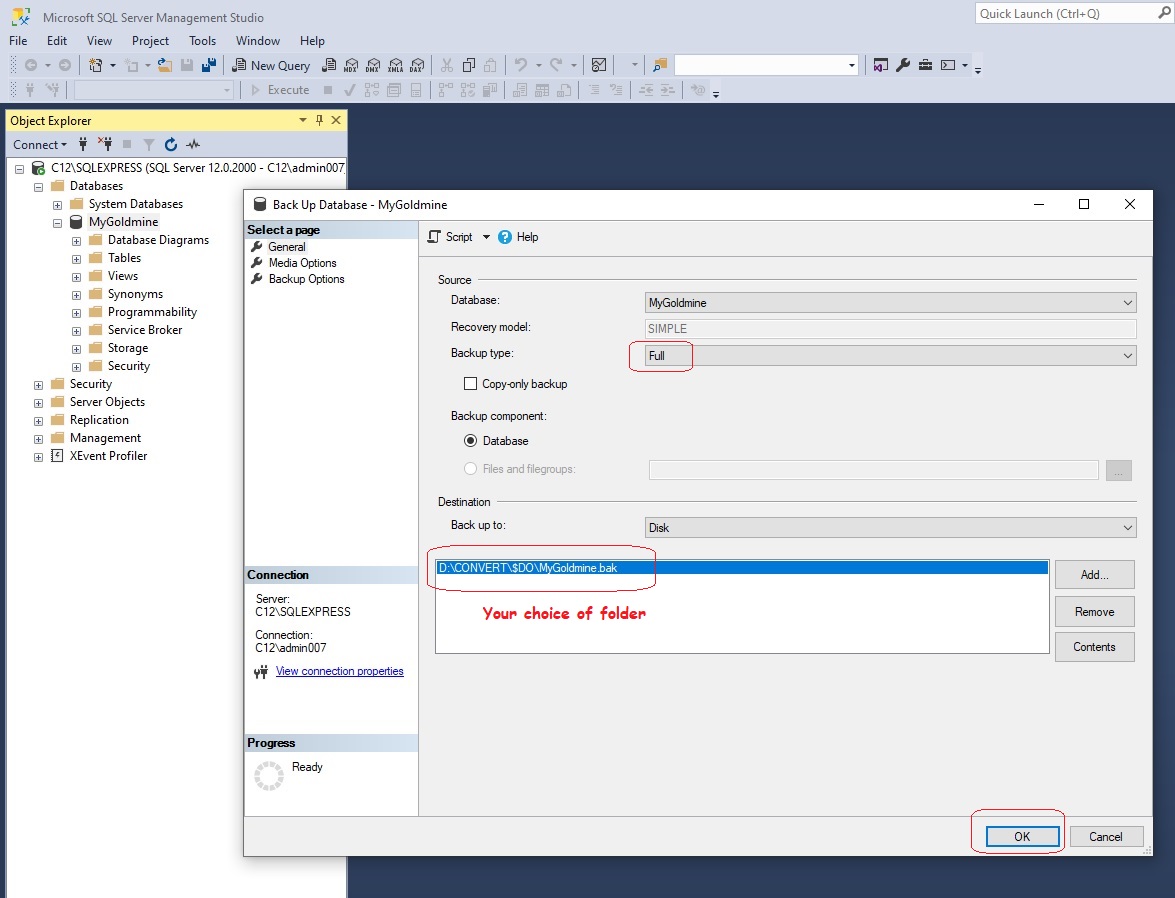Click the Script icon in the dialog
This screenshot has width=1175, height=898.
point(434,237)
